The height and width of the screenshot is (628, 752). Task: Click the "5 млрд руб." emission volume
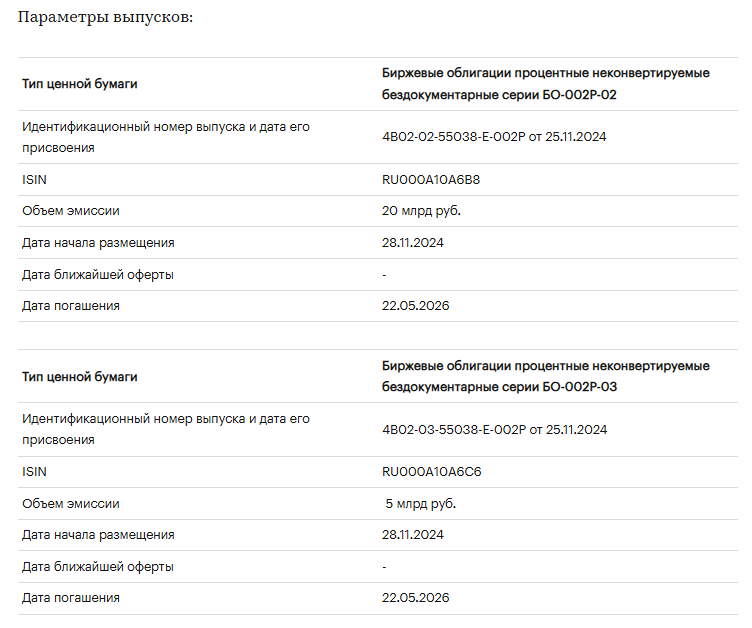coord(421,504)
